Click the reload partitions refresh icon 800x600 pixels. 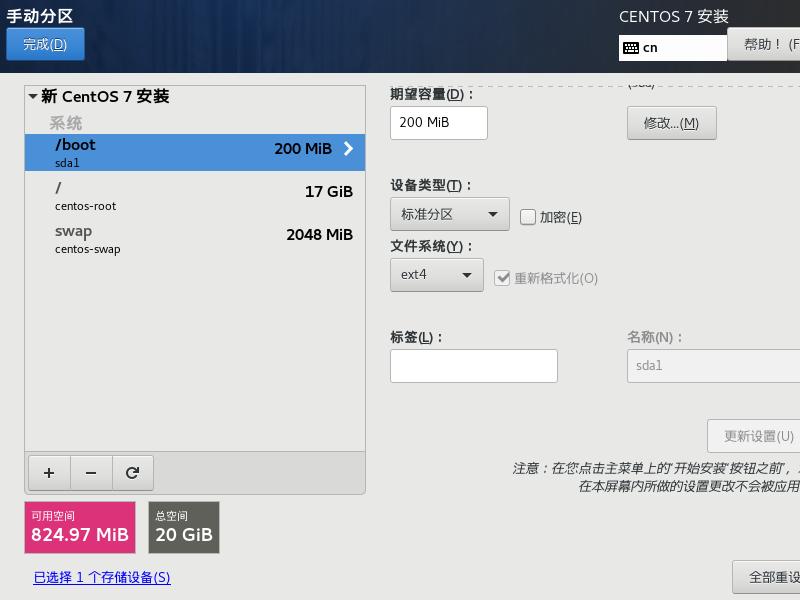point(133,472)
